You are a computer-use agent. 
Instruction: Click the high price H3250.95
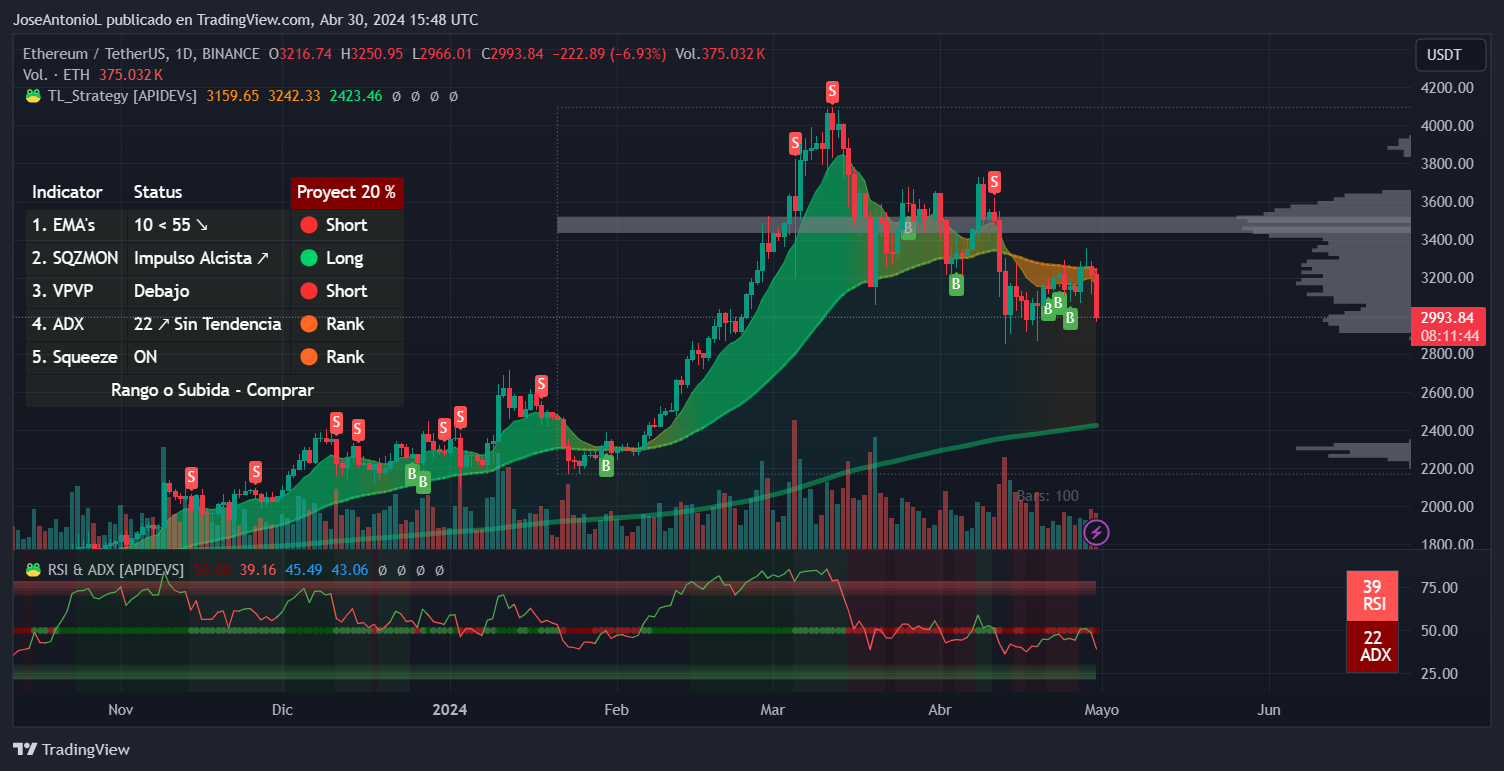point(372,54)
